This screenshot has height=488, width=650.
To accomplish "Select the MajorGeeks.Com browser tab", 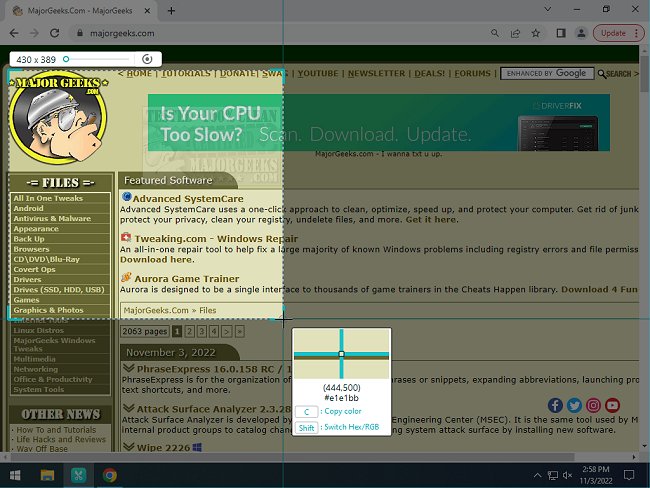I will point(81,11).
